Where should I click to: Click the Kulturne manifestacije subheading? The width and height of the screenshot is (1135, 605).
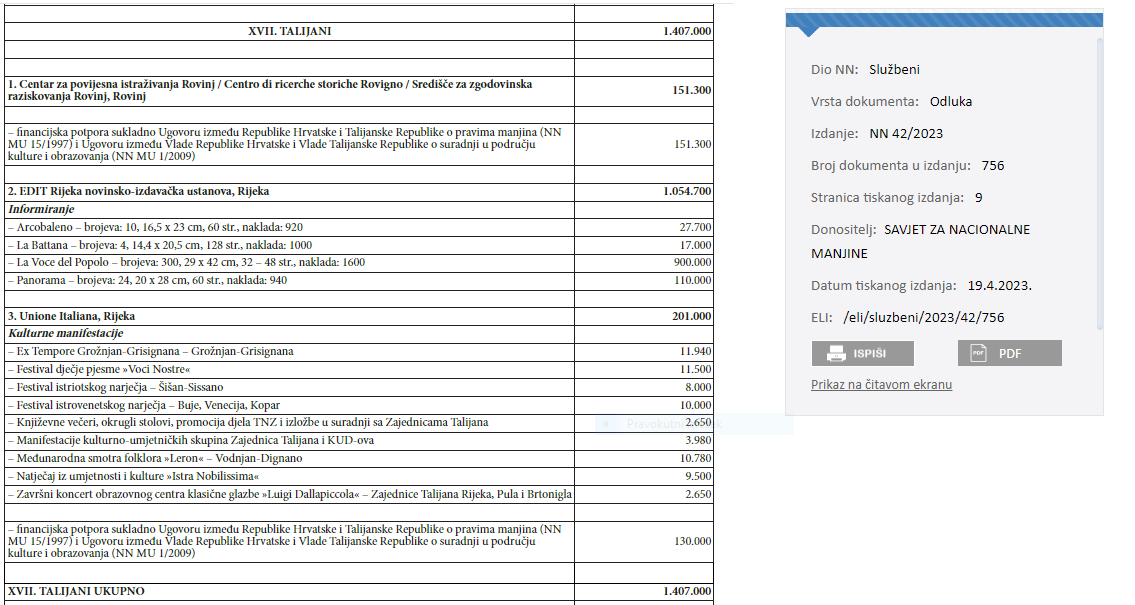65,334
